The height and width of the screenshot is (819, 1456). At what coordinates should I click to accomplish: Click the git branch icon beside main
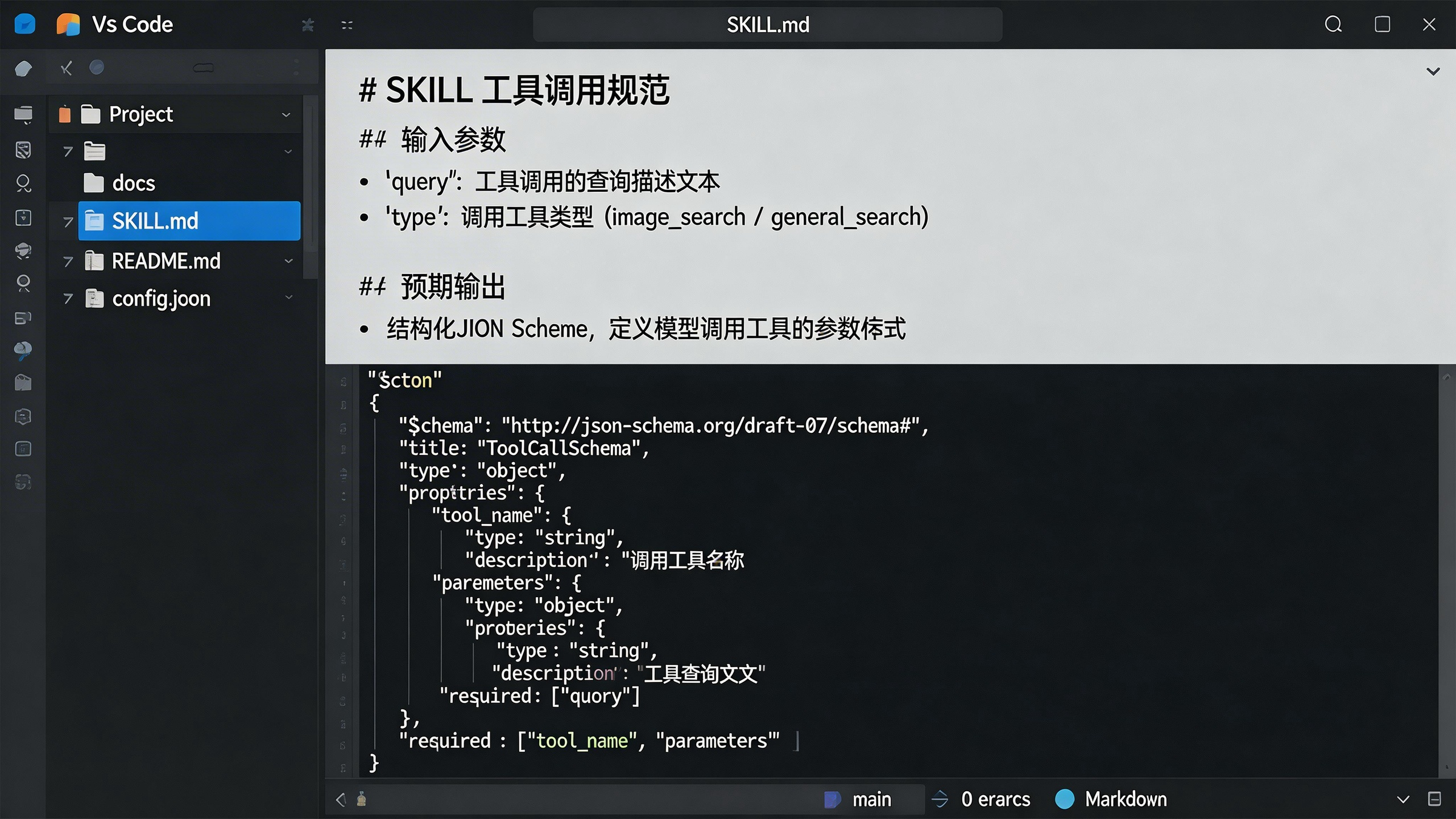pyautogui.click(x=832, y=800)
